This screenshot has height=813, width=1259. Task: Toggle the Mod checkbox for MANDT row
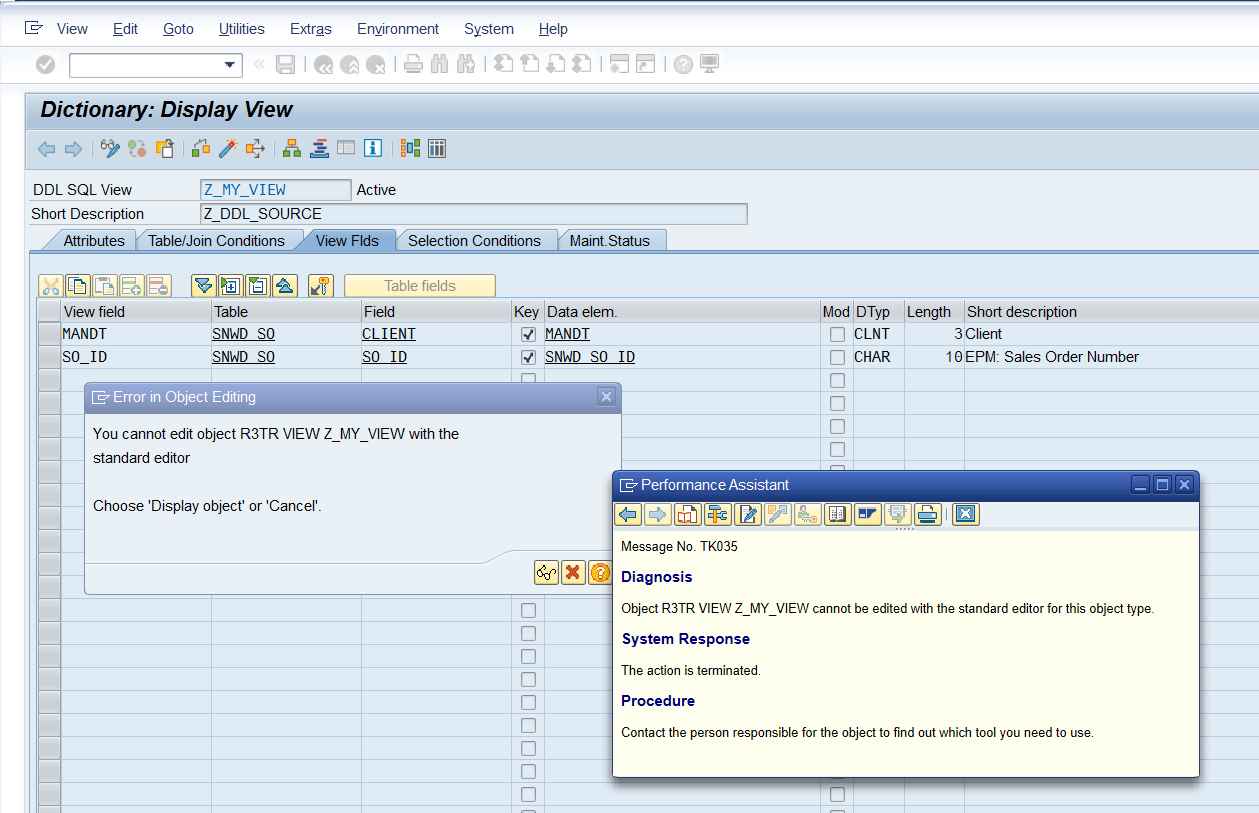(837, 334)
